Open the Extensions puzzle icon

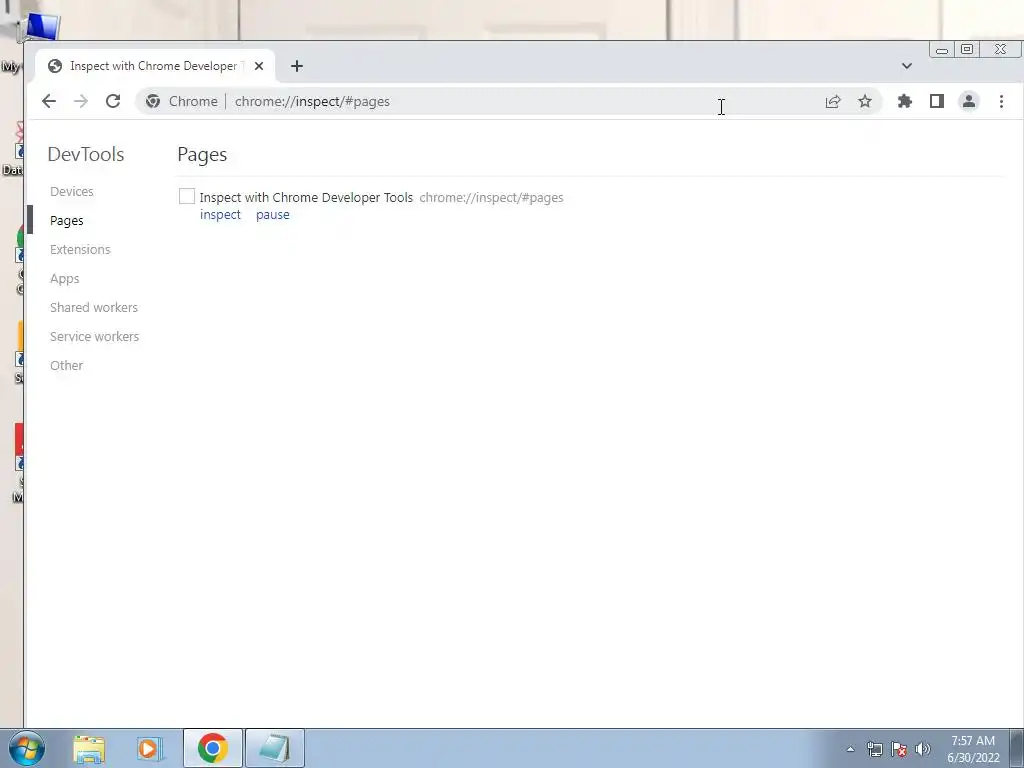pyautogui.click(x=904, y=101)
